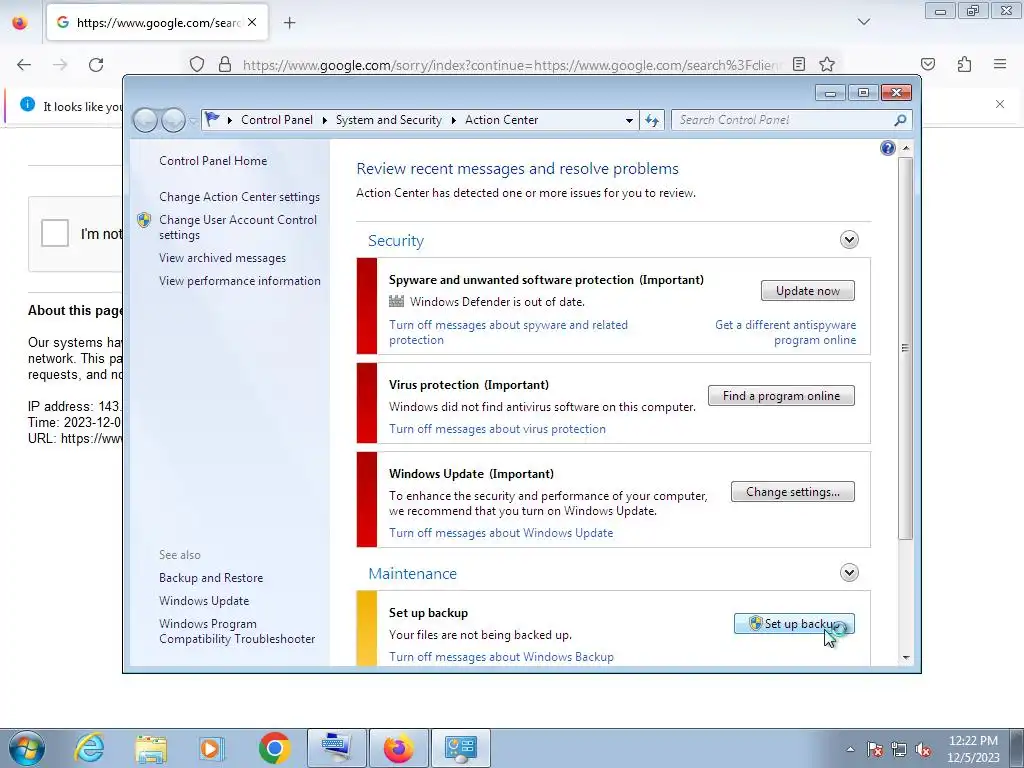Select the Google search Firefox tab
This screenshot has width=1024, height=768.
click(157, 22)
